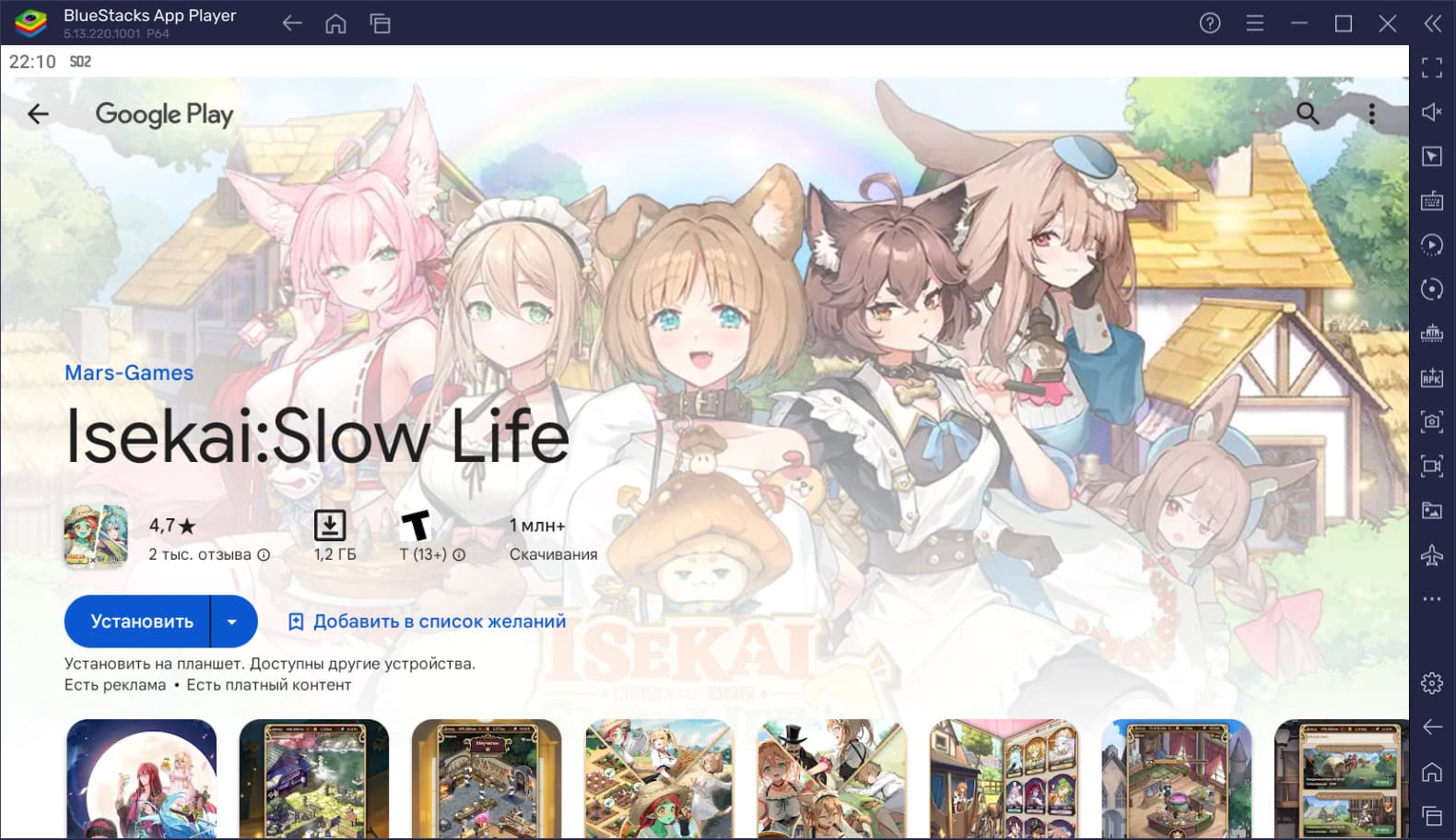Collapse the BlueStacks side toolbar
The width and height of the screenshot is (1456, 840).
point(1432,24)
